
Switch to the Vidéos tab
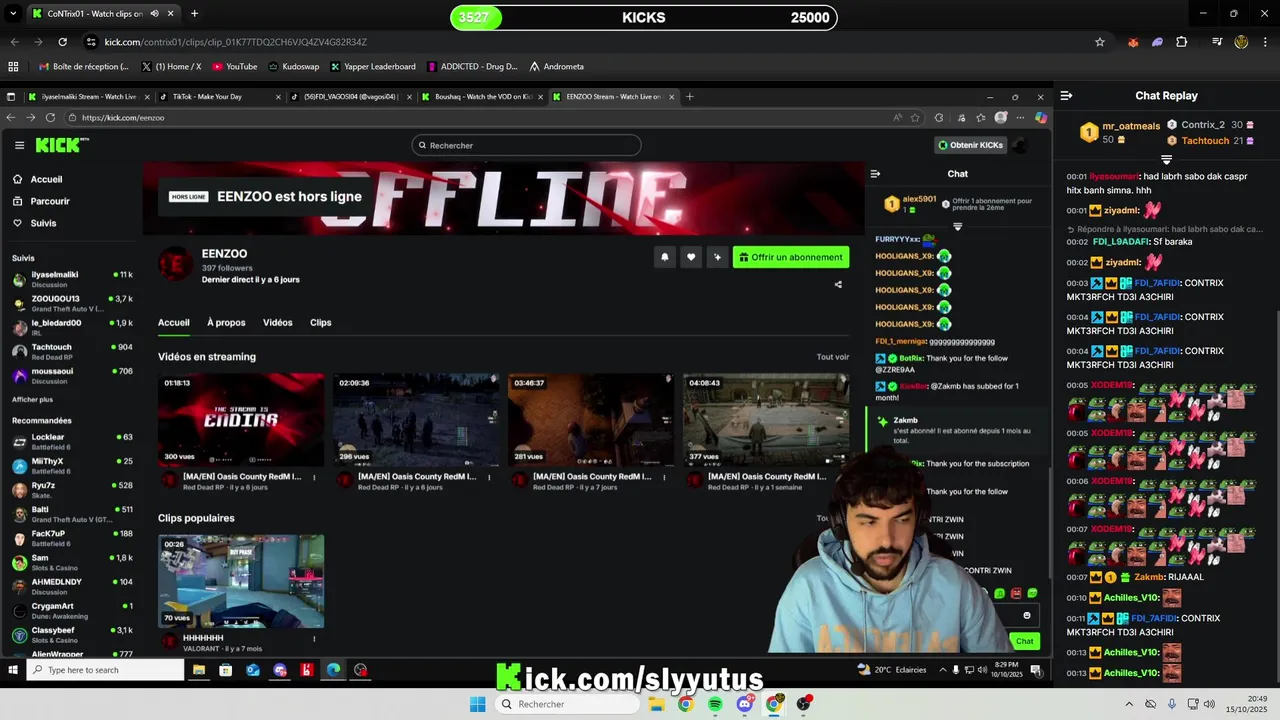click(x=277, y=322)
